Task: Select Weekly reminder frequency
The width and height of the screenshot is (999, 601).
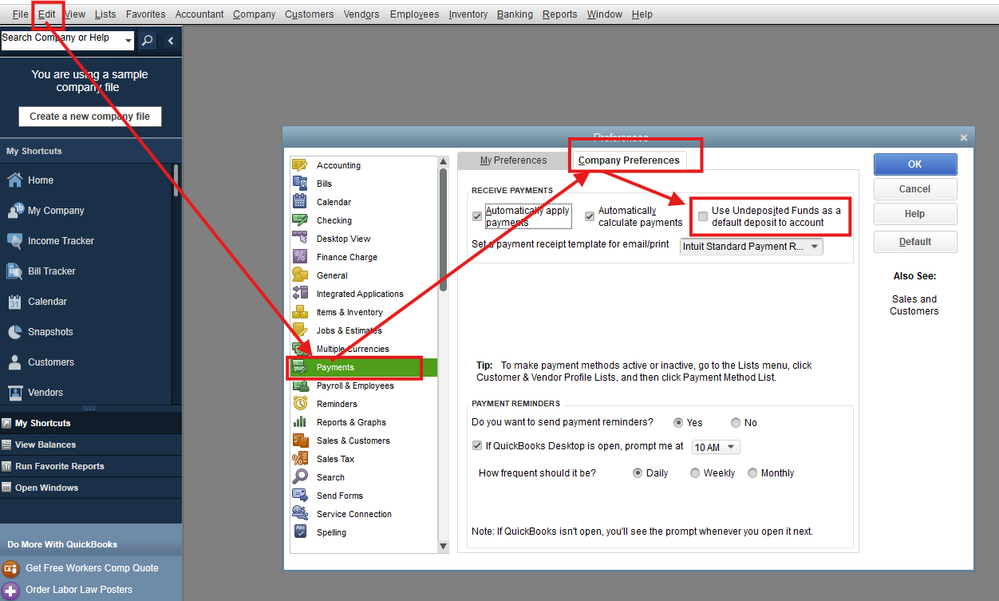Action: (694, 473)
